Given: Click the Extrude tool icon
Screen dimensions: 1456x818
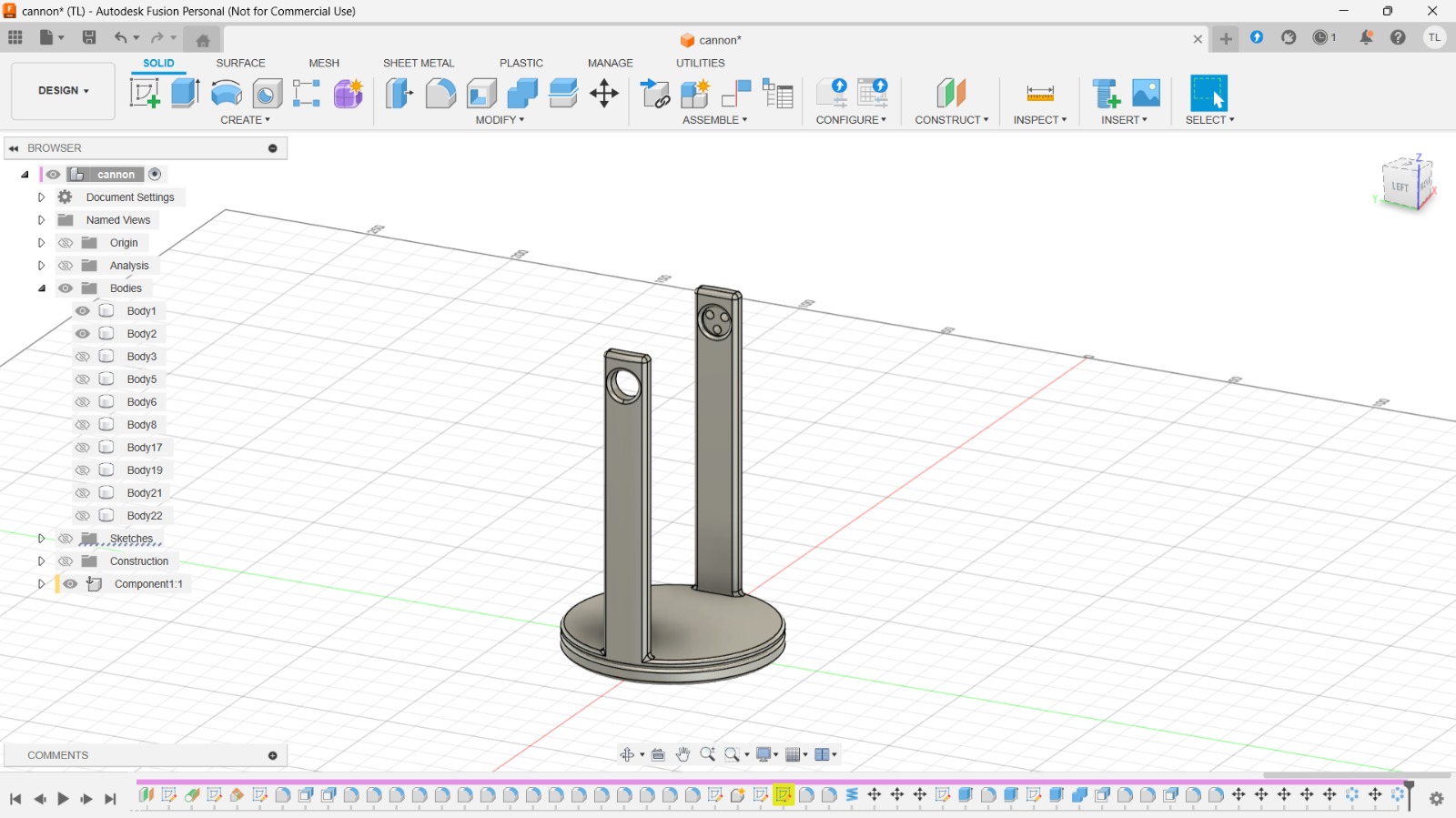Looking at the screenshot, I should click(186, 93).
